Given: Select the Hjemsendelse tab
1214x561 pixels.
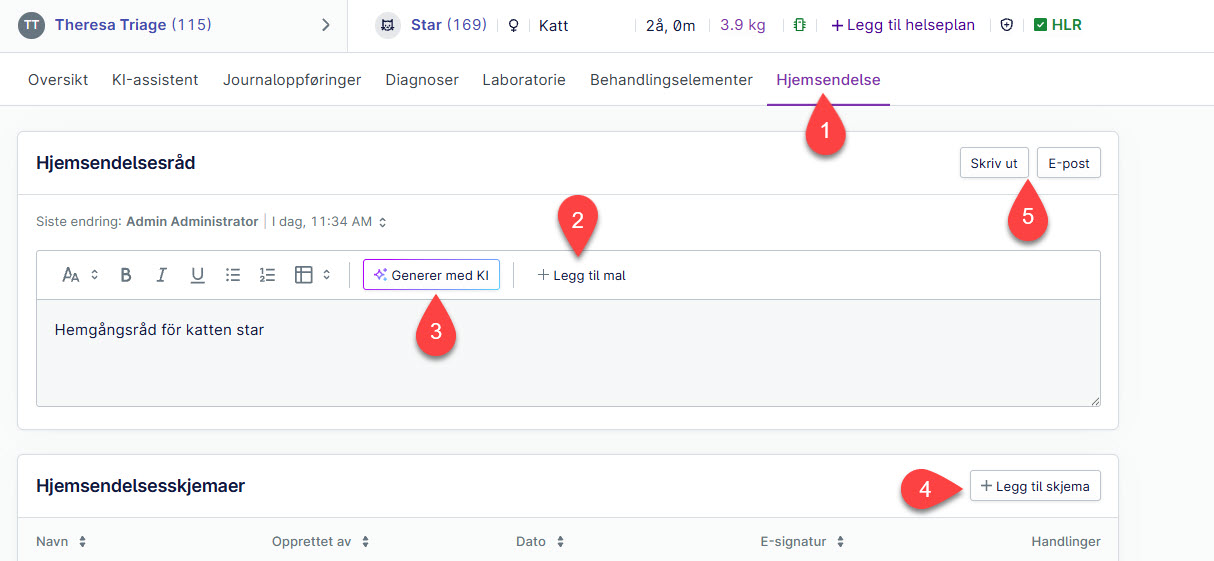Looking at the screenshot, I should pyautogui.click(x=828, y=80).
